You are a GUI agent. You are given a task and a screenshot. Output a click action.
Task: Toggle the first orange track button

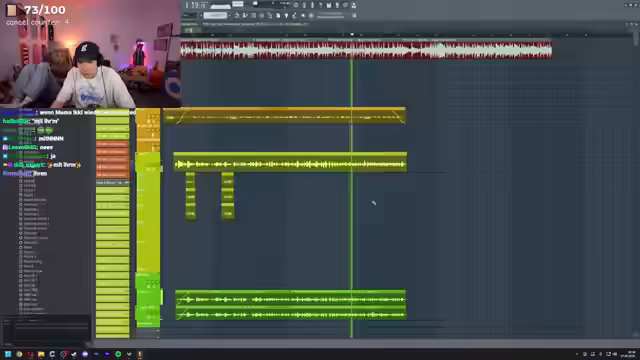(112, 144)
